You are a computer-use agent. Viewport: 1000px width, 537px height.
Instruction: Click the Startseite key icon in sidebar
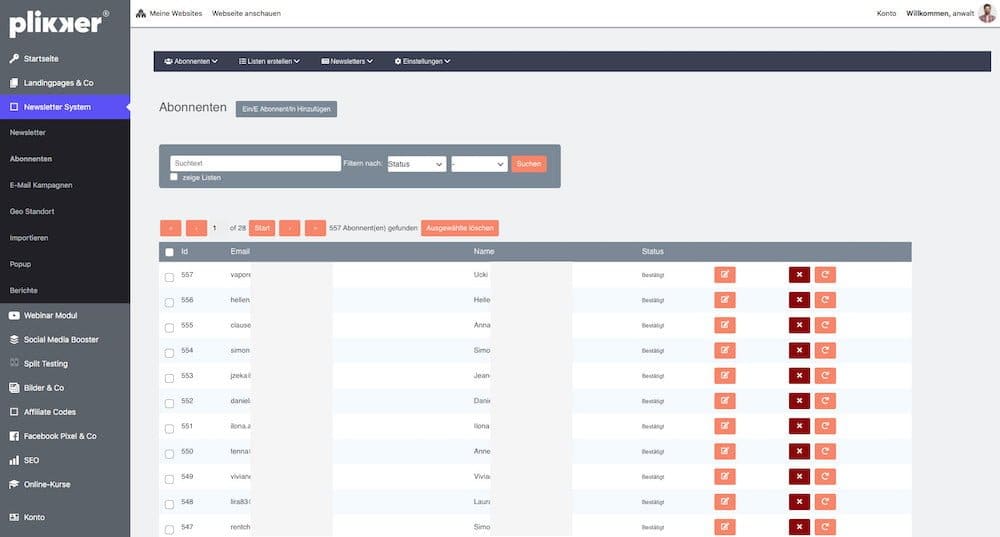(x=14, y=59)
